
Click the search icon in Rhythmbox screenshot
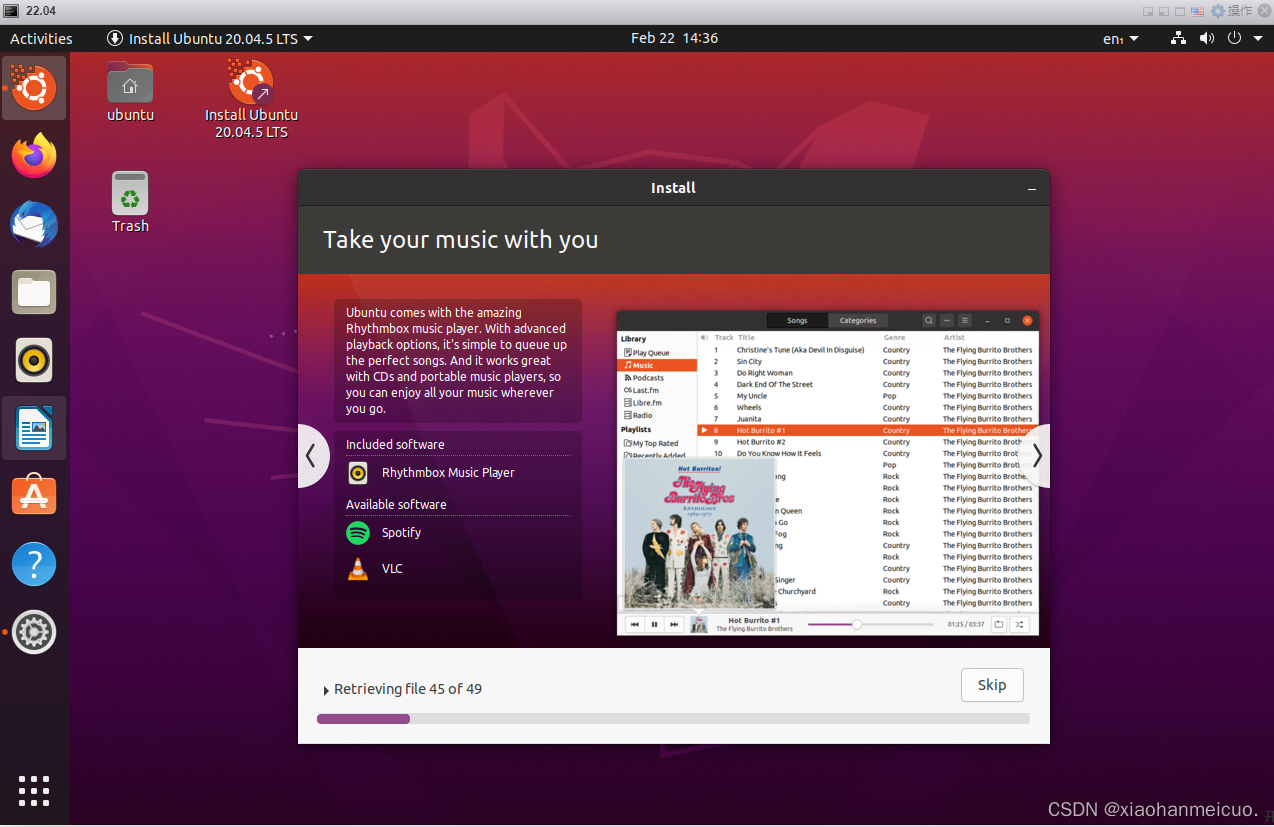pyautogui.click(x=929, y=321)
